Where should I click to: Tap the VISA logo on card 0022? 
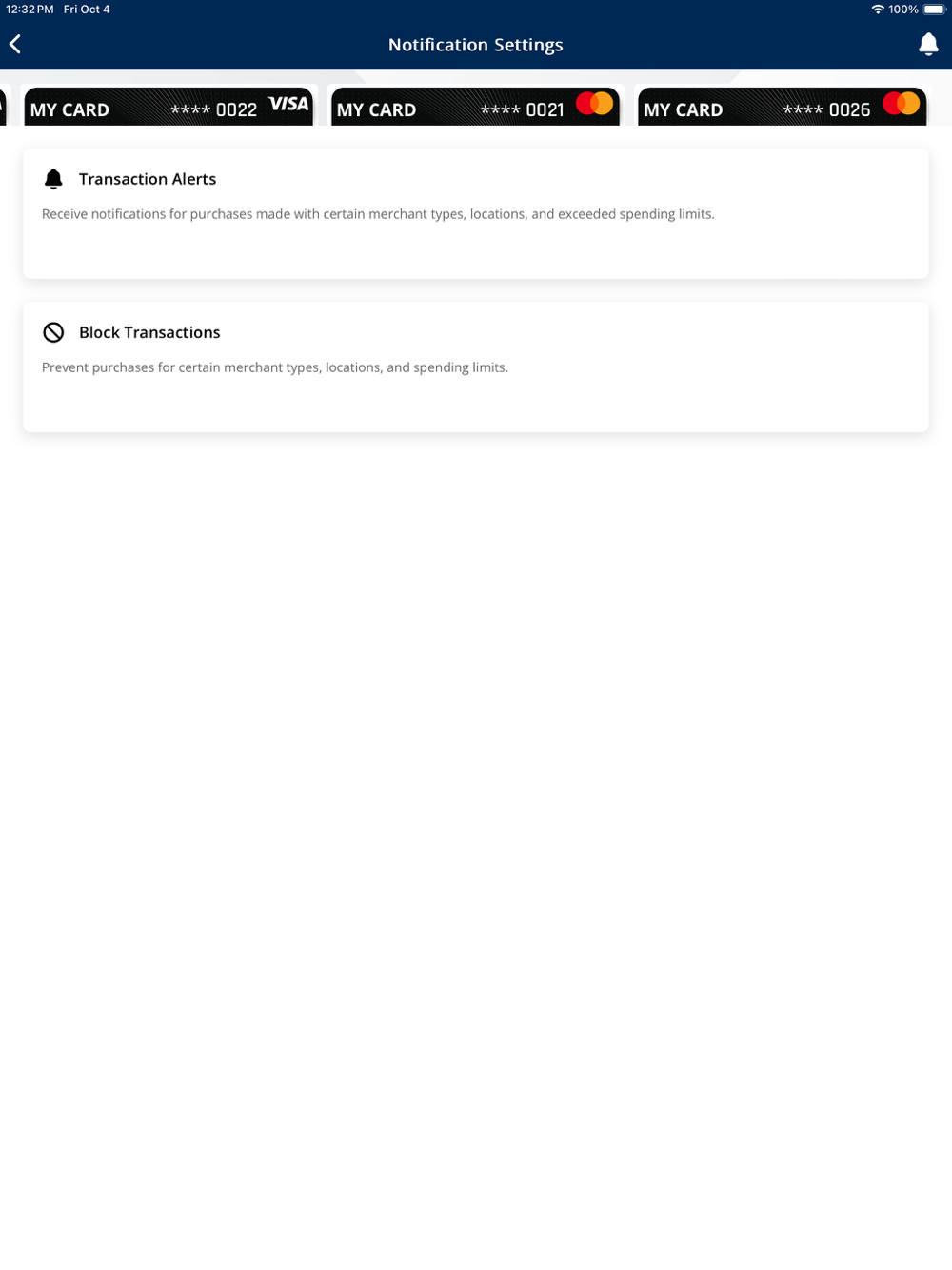tap(288, 104)
